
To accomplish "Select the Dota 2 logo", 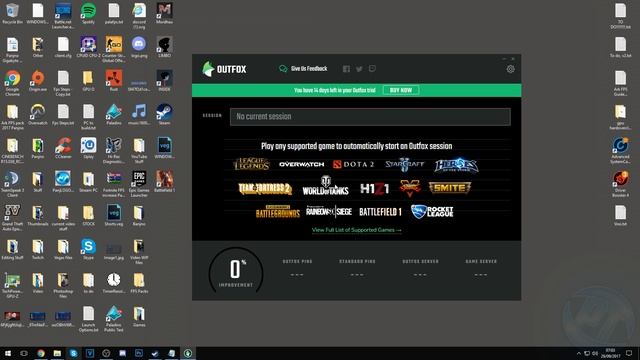I will pyautogui.click(x=353, y=164).
